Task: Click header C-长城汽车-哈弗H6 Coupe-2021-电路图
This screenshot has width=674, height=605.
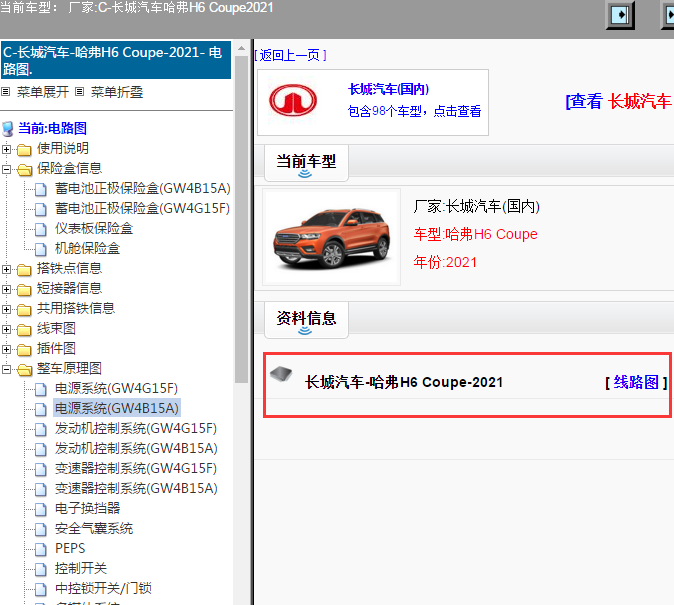Action: [116, 60]
